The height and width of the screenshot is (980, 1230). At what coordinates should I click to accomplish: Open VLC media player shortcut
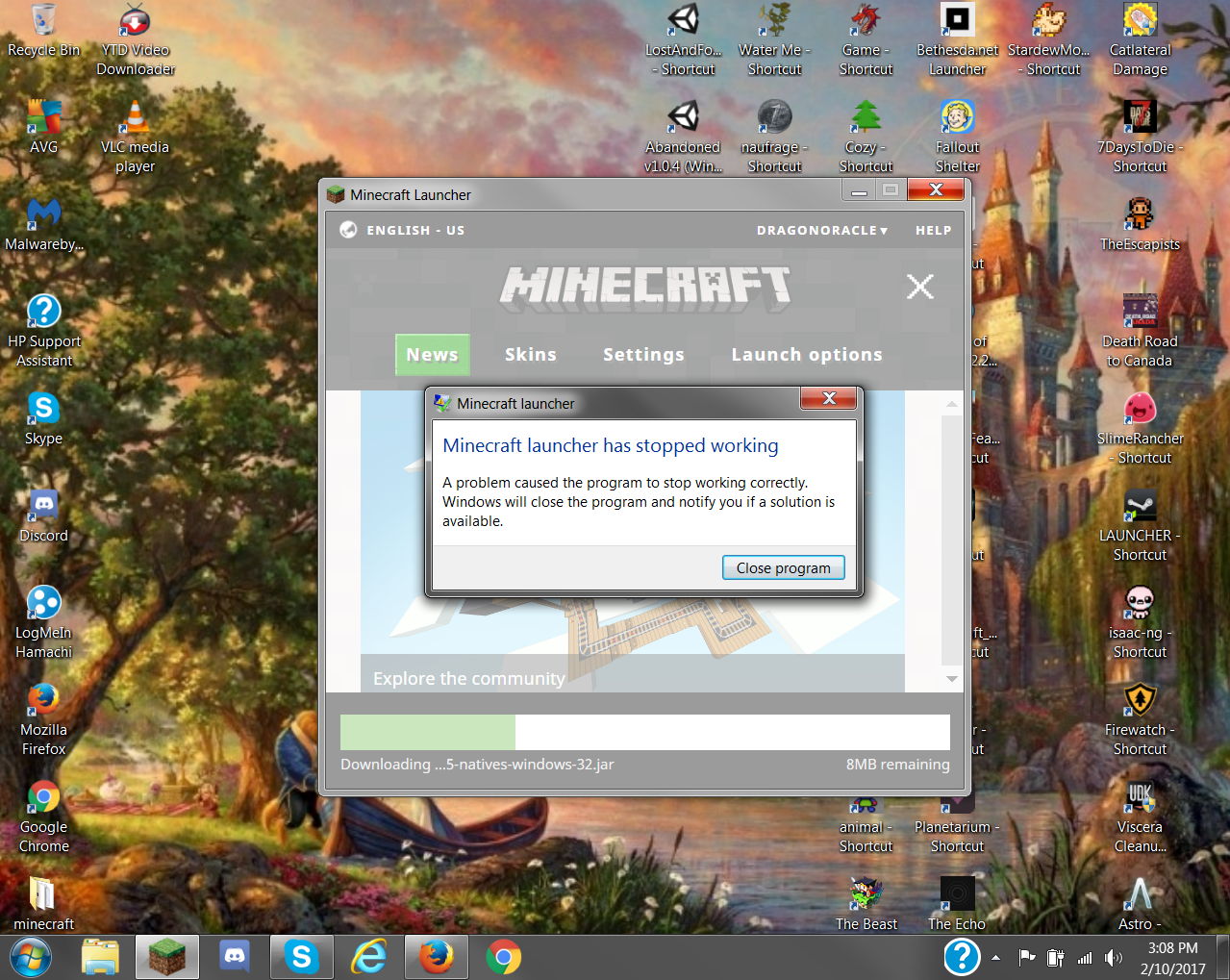(x=136, y=137)
